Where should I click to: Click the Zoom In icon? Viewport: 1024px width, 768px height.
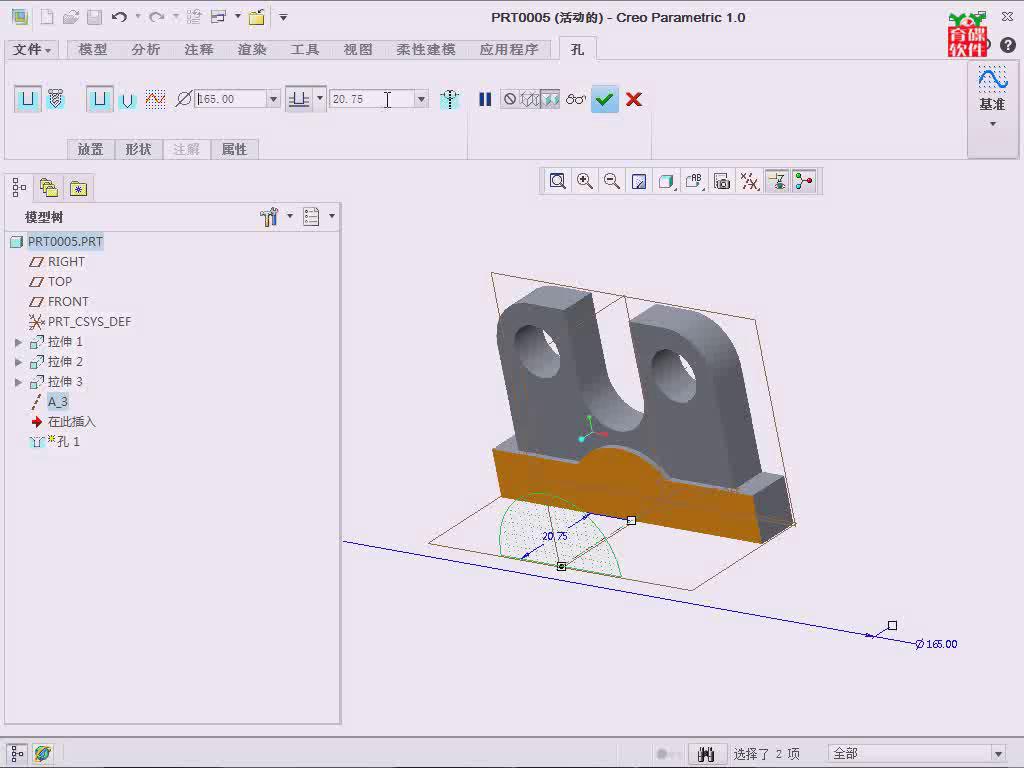(584, 181)
